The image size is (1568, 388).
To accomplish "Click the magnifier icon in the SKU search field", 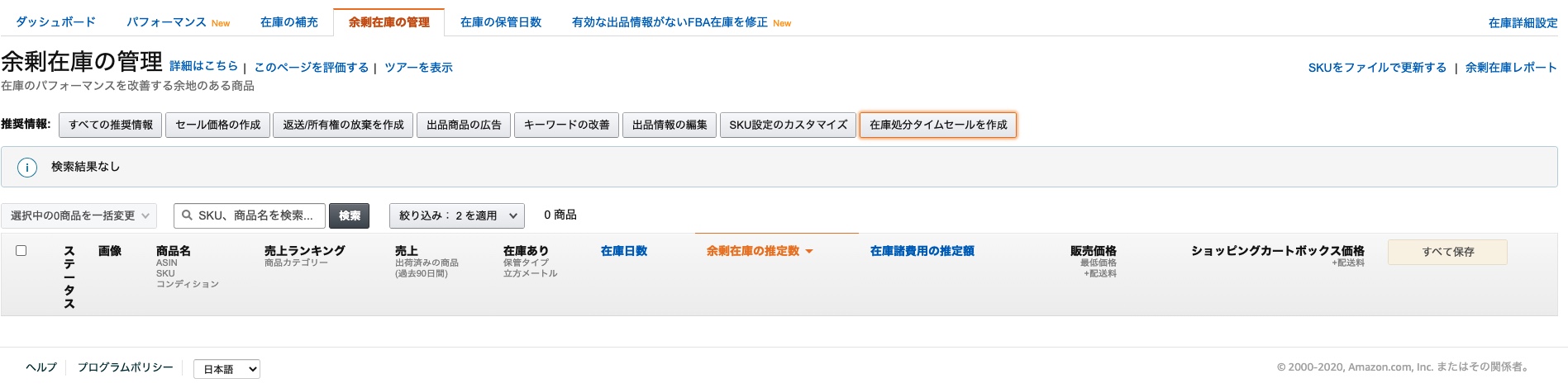I will 187,215.
